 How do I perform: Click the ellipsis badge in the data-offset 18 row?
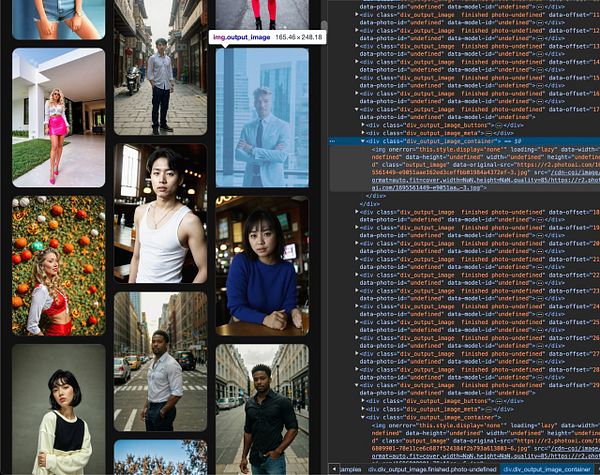(x=540, y=220)
